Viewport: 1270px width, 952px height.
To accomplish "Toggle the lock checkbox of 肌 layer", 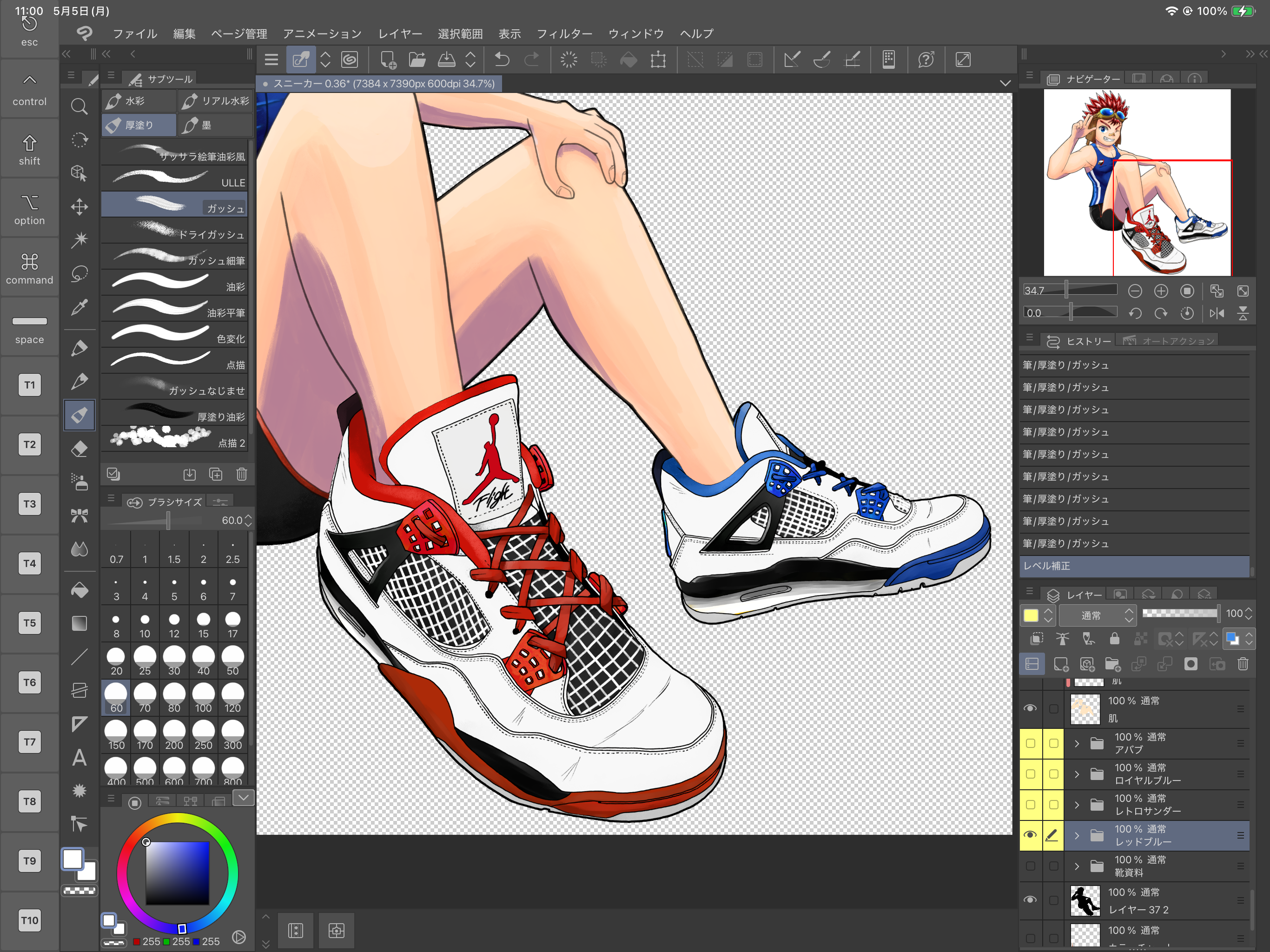I will coord(1053,708).
